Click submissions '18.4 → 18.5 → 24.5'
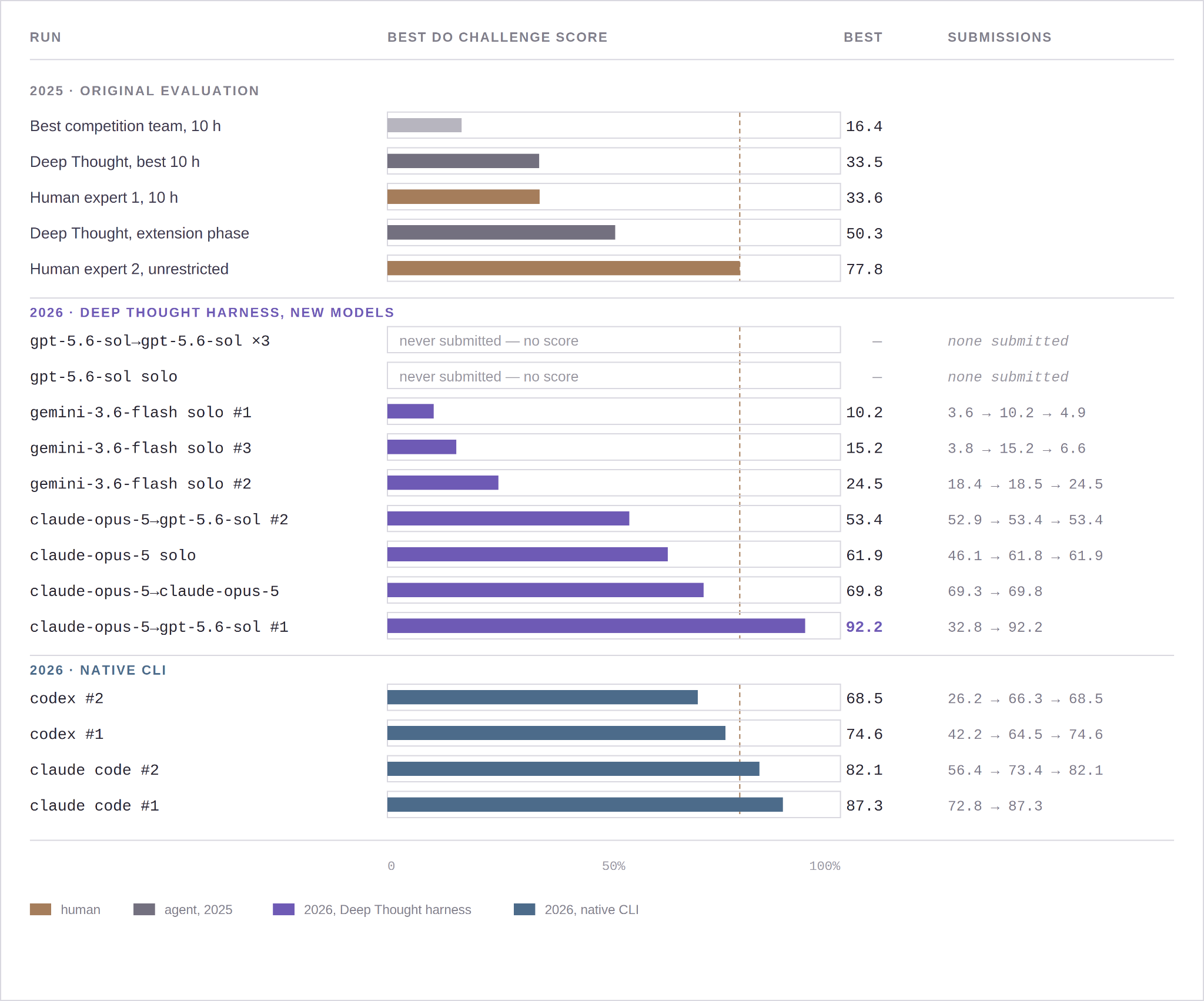Viewport: 1204px width, 1001px height. (x=1025, y=484)
